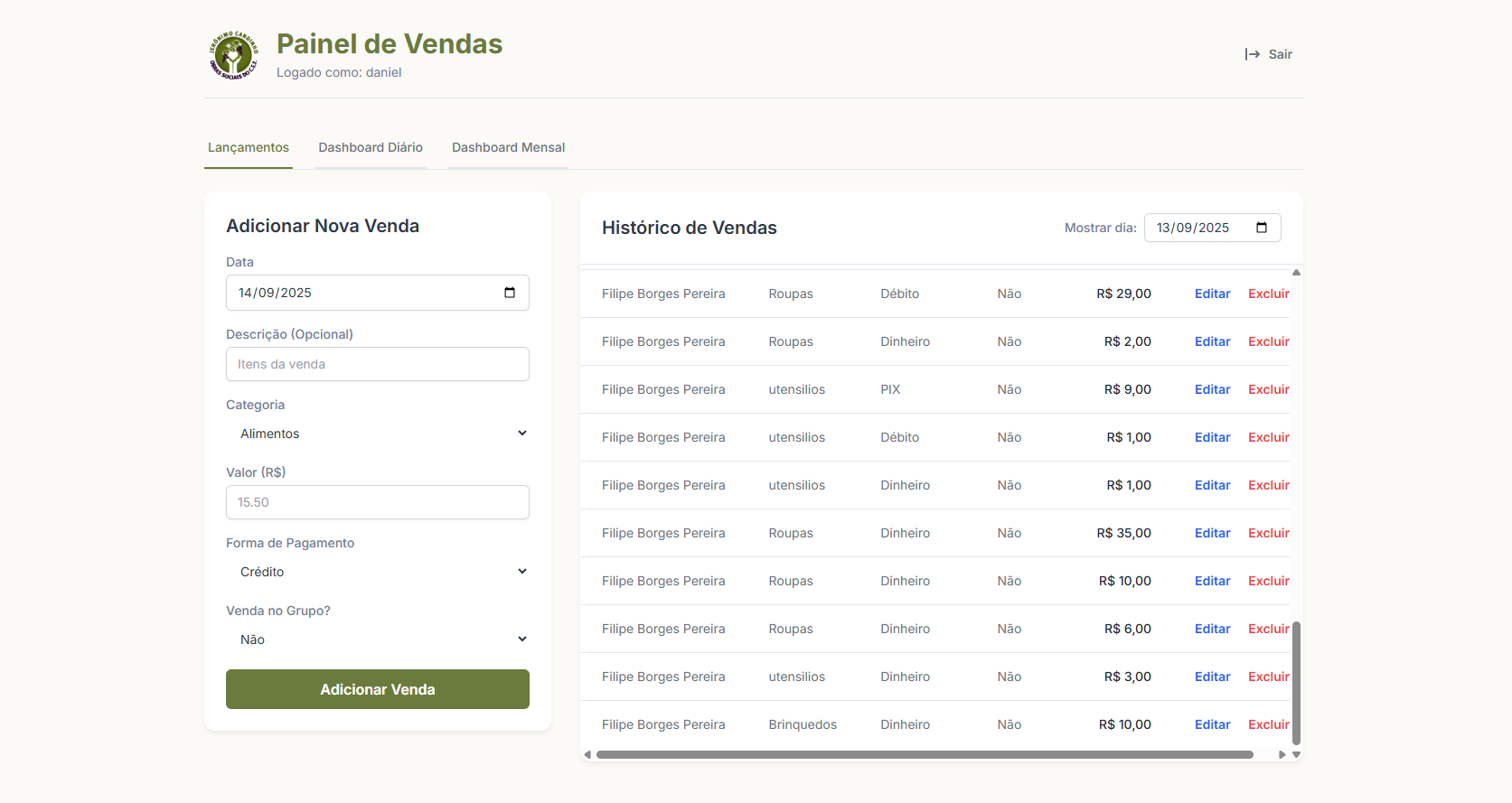The image size is (1512, 803).
Task: Delete the Débito R$ 1,00 utensilios sale
Action: [x=1269, y=437]
